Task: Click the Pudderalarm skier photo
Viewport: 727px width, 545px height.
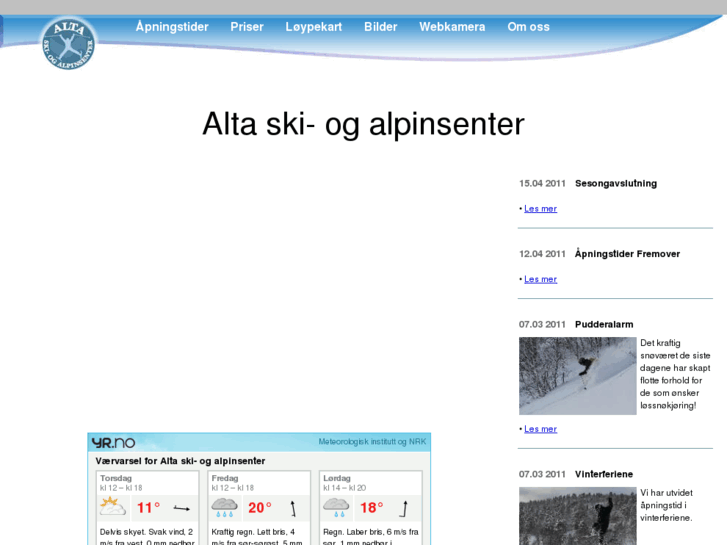Action: (577, 376)
